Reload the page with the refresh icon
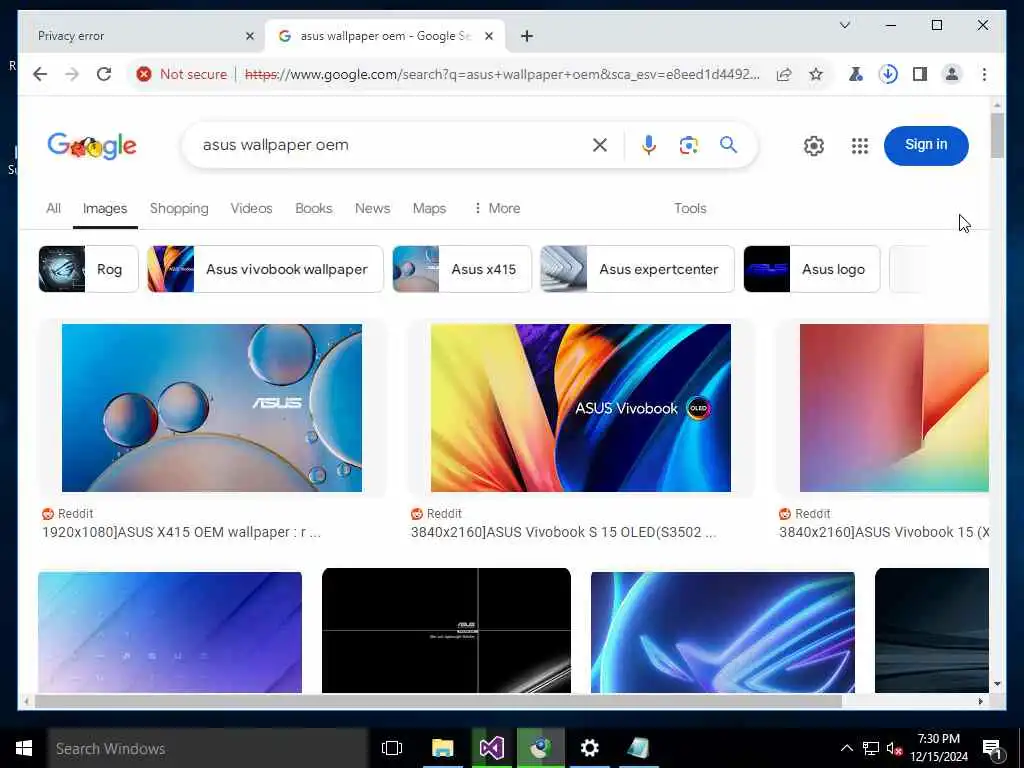Image resolution: width=1024 pixels, height=768 pixels. coord(104,74)
